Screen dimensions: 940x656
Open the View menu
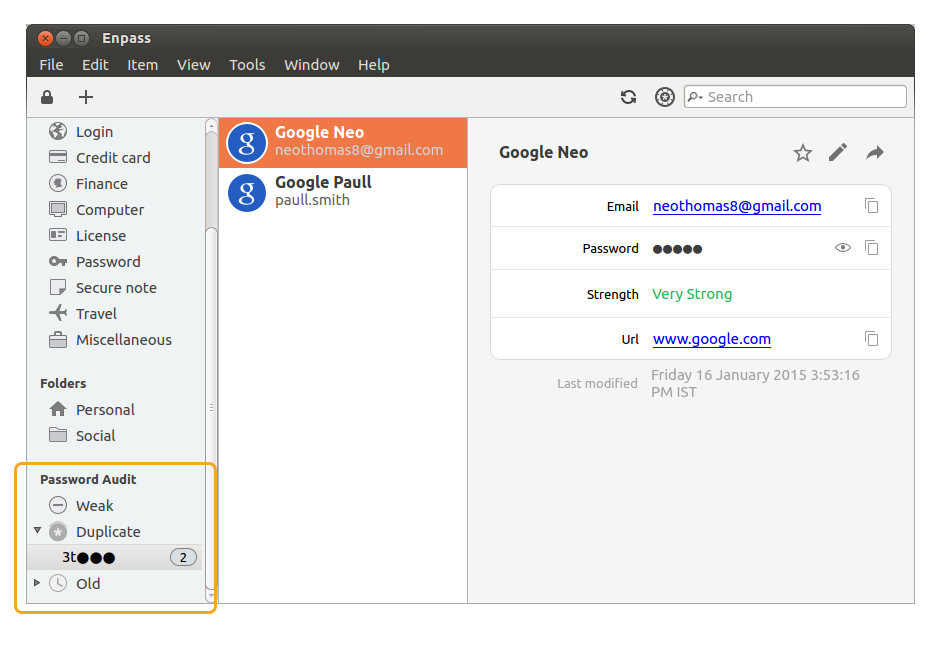click(194, 65)
